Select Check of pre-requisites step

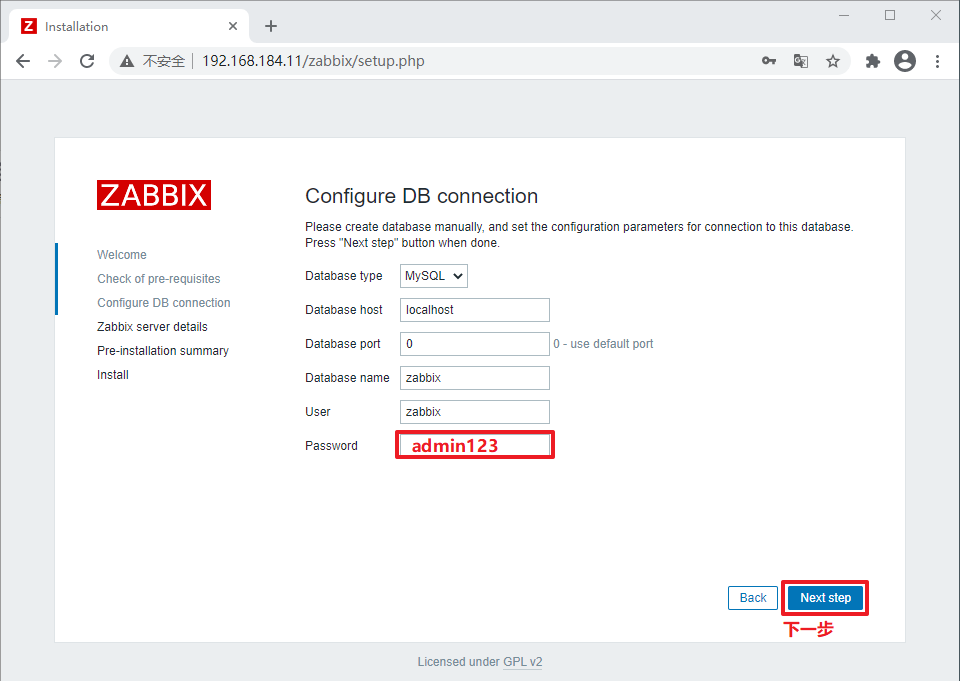(x=159, y=279)
